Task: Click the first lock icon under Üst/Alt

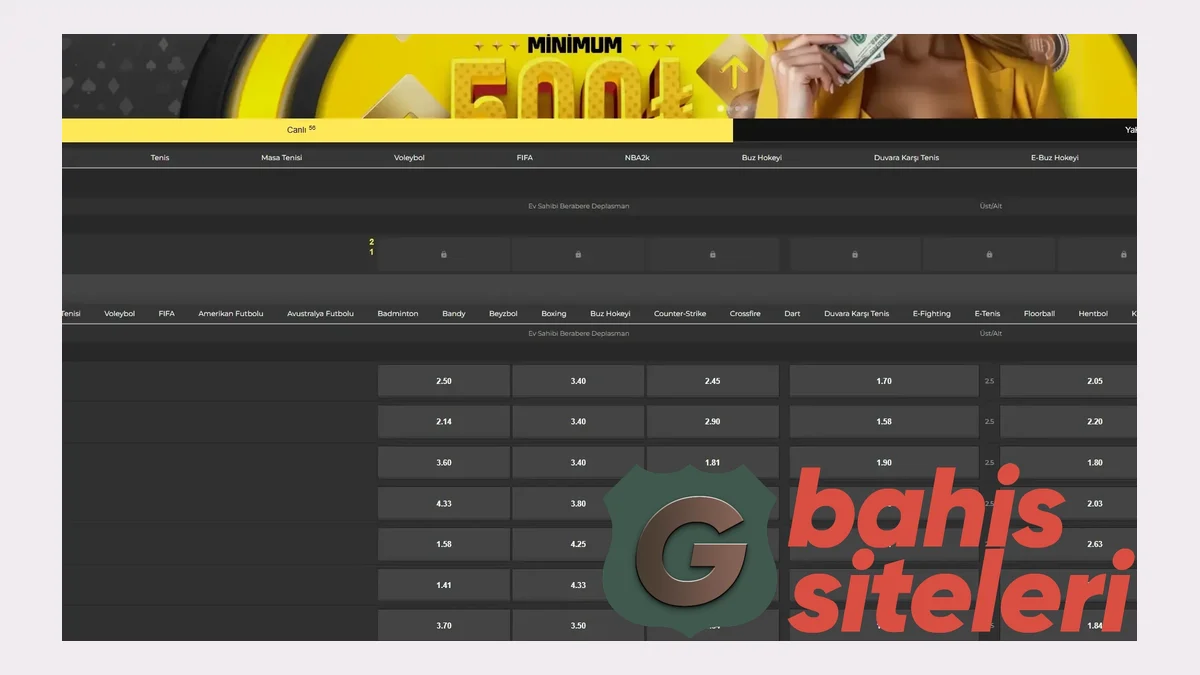Action: (855, 255)
